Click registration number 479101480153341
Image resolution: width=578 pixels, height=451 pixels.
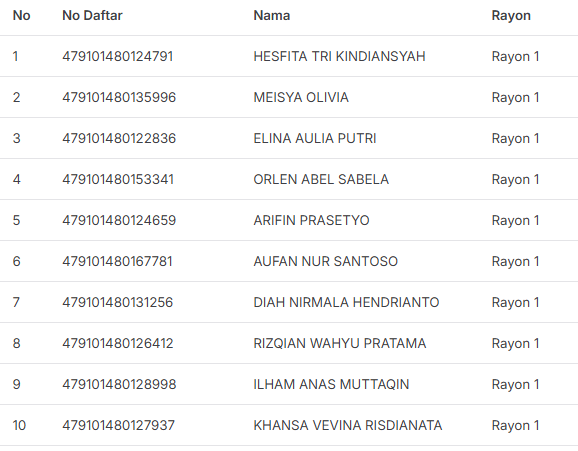(x=118, y=179)
